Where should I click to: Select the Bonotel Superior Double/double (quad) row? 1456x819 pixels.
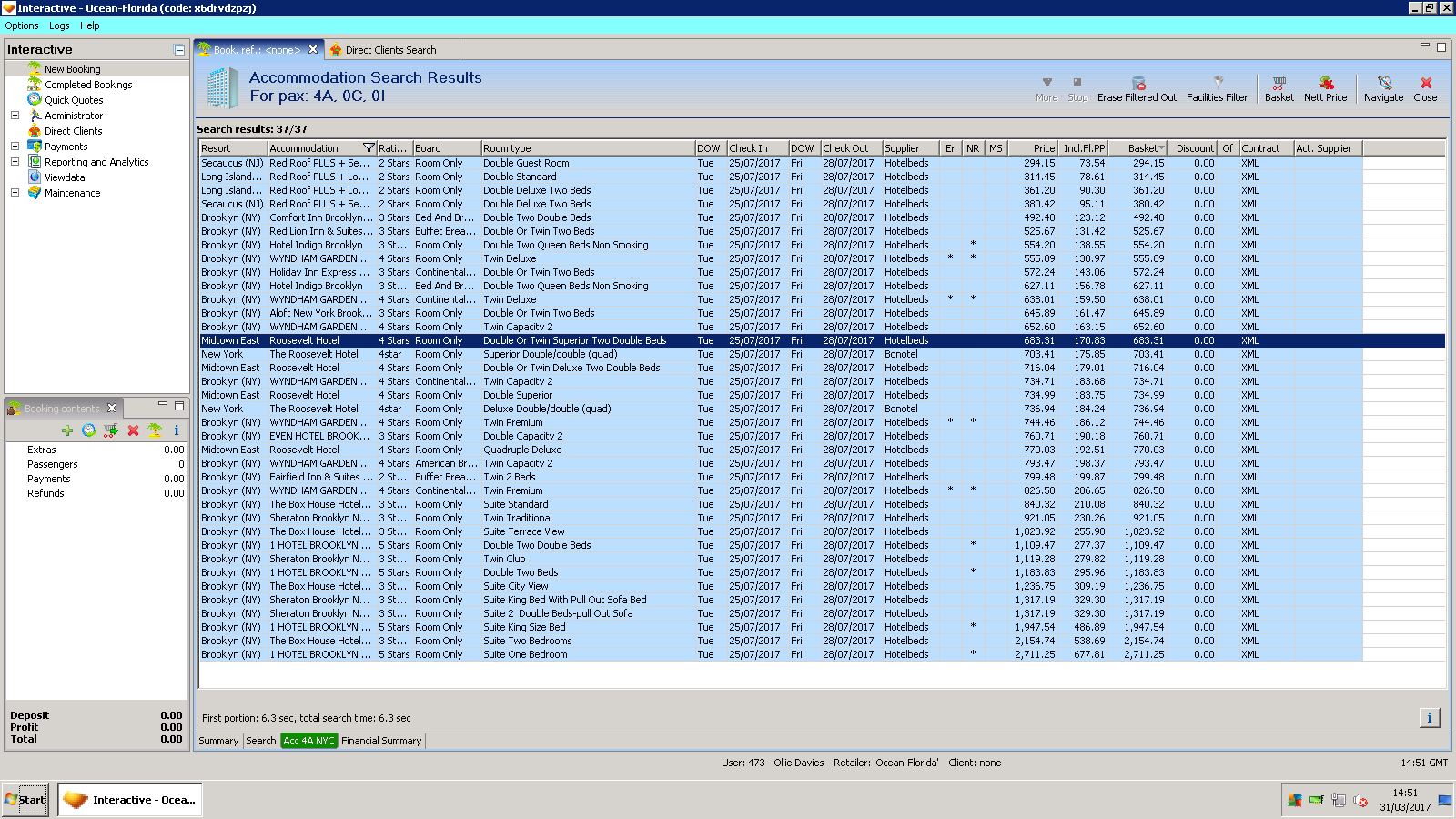click(x=550, y=354)
